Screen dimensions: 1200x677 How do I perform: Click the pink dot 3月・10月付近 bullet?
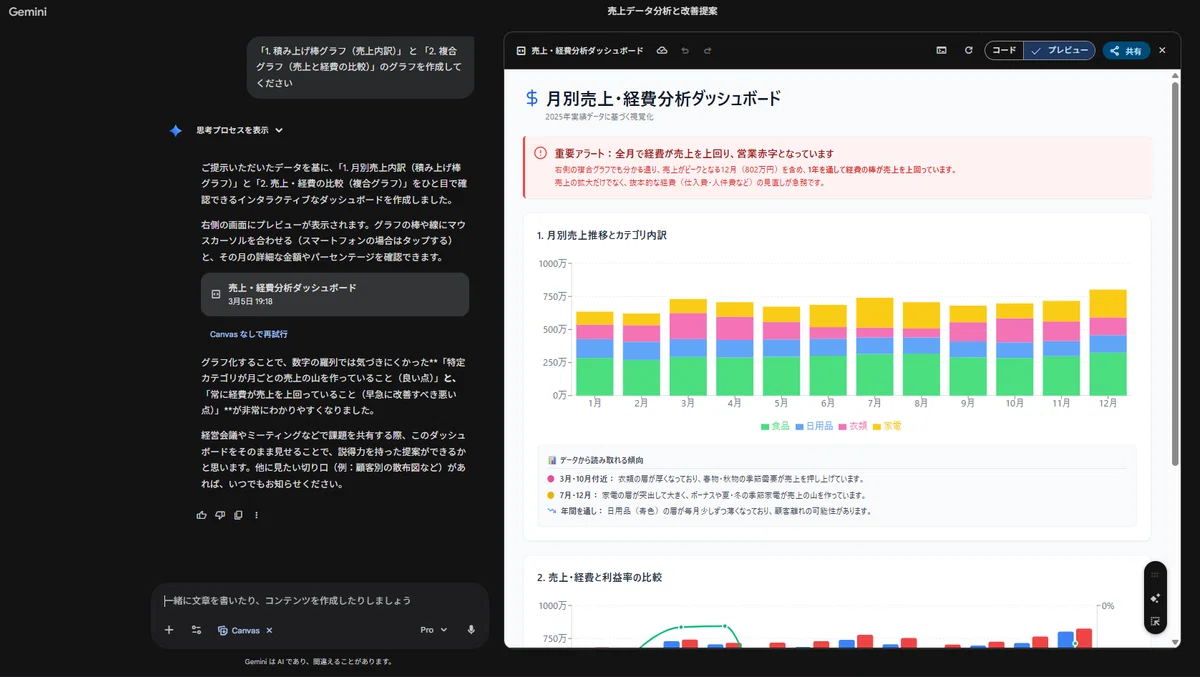click(551, 479)
